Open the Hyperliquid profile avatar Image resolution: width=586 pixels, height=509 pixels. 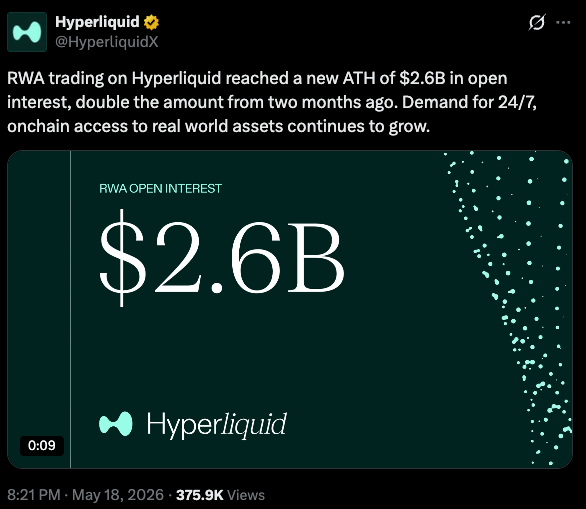click(27, 32)
